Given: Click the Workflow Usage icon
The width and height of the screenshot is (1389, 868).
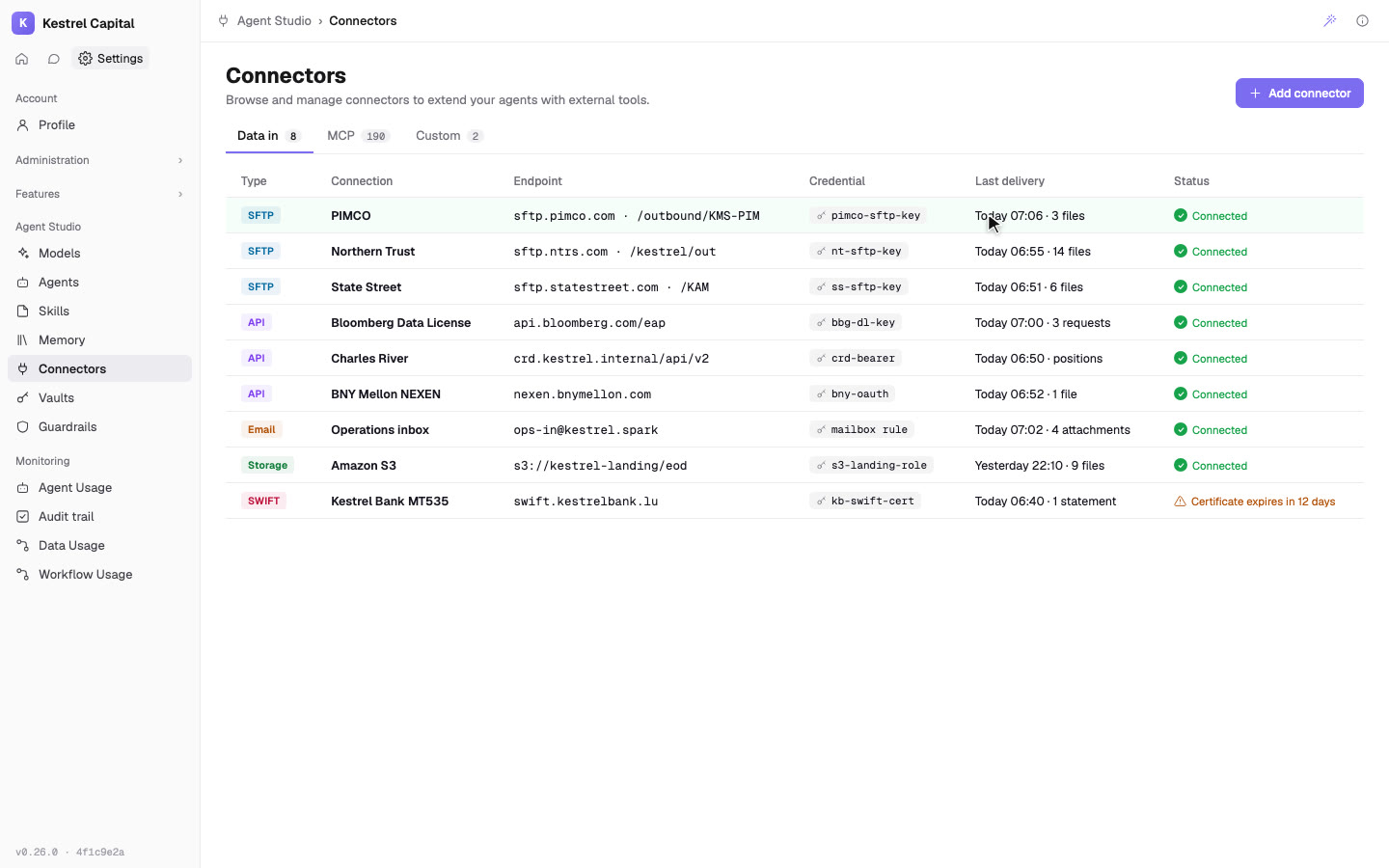Looking at the screenshot, I should point(23,575).
